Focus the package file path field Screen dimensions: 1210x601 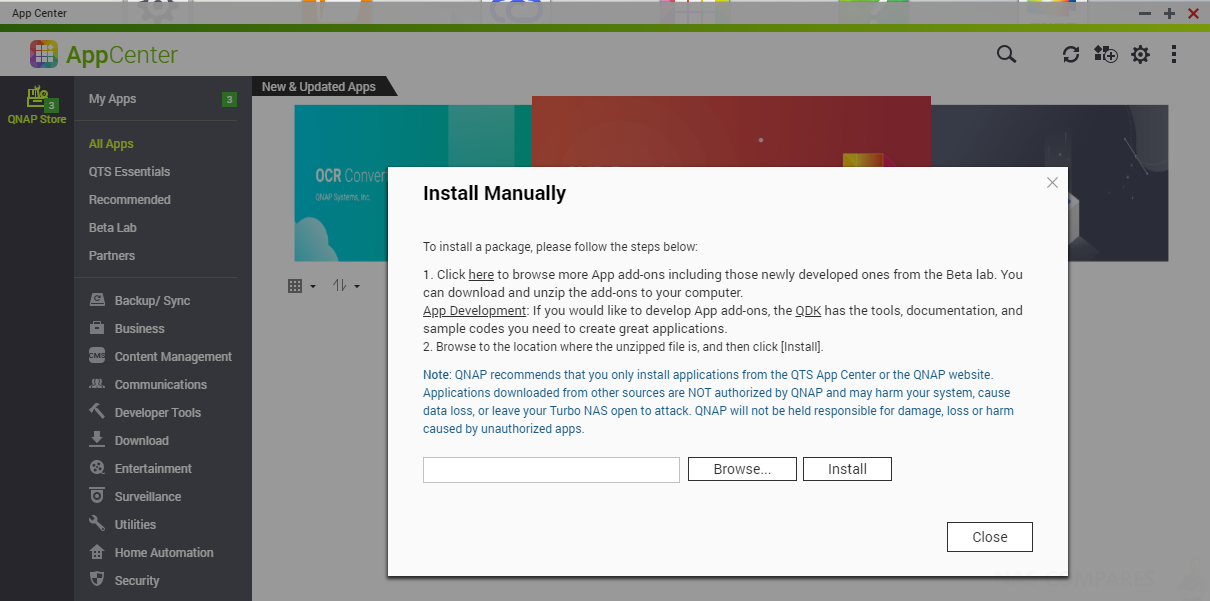(x=551, y=470)
